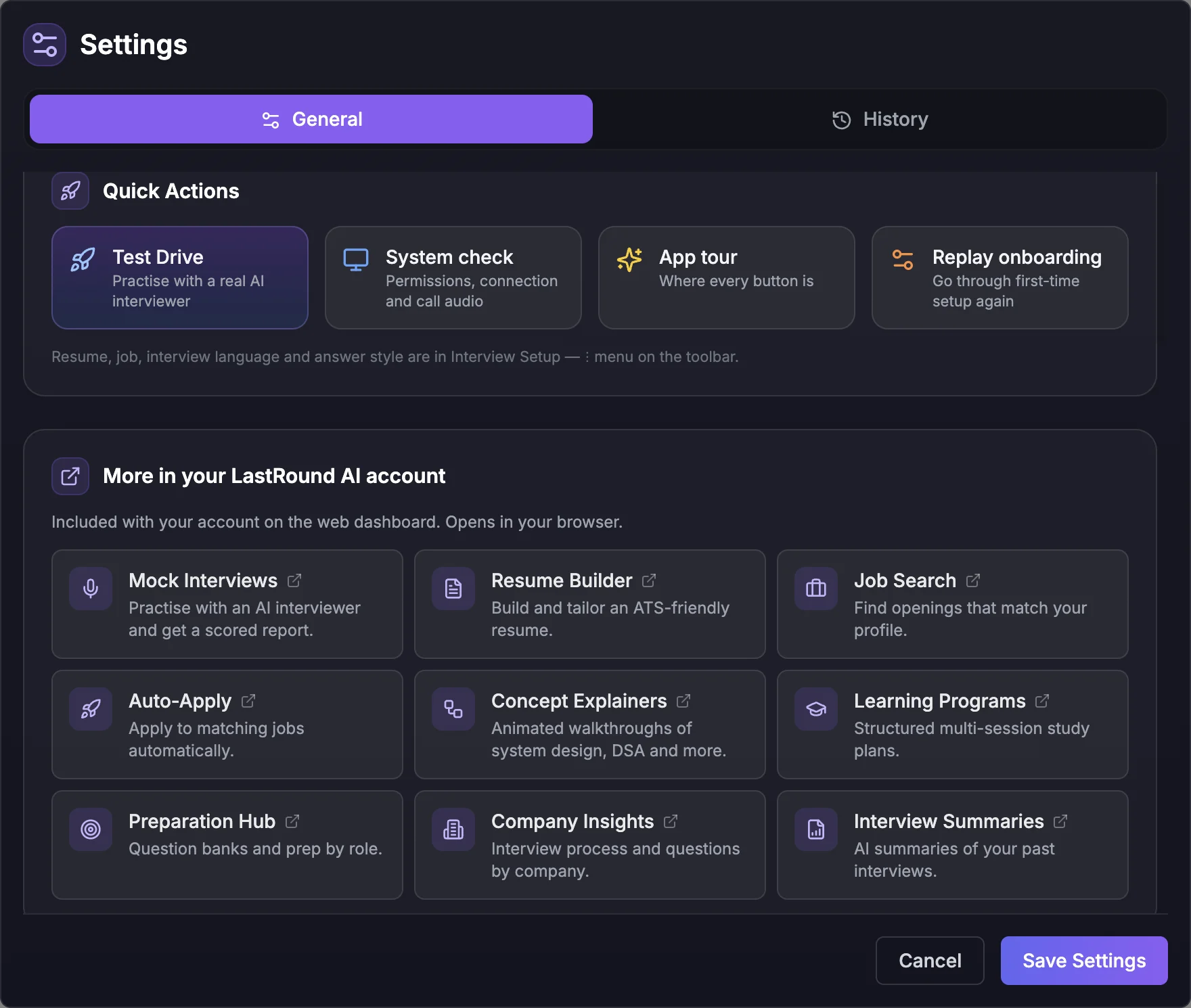
Task: Open the History tab
Action: 880,119
